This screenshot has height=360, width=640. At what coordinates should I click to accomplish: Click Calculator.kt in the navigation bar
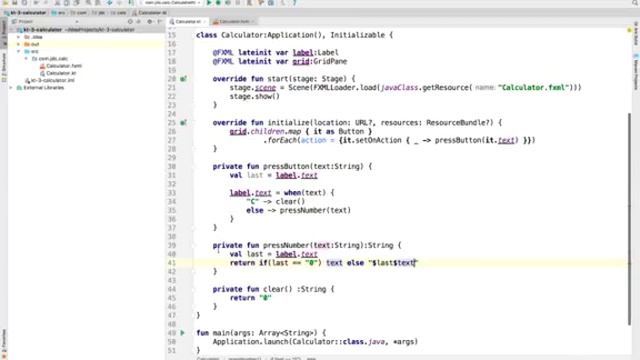pyautogui.click(x=149, y=13)
